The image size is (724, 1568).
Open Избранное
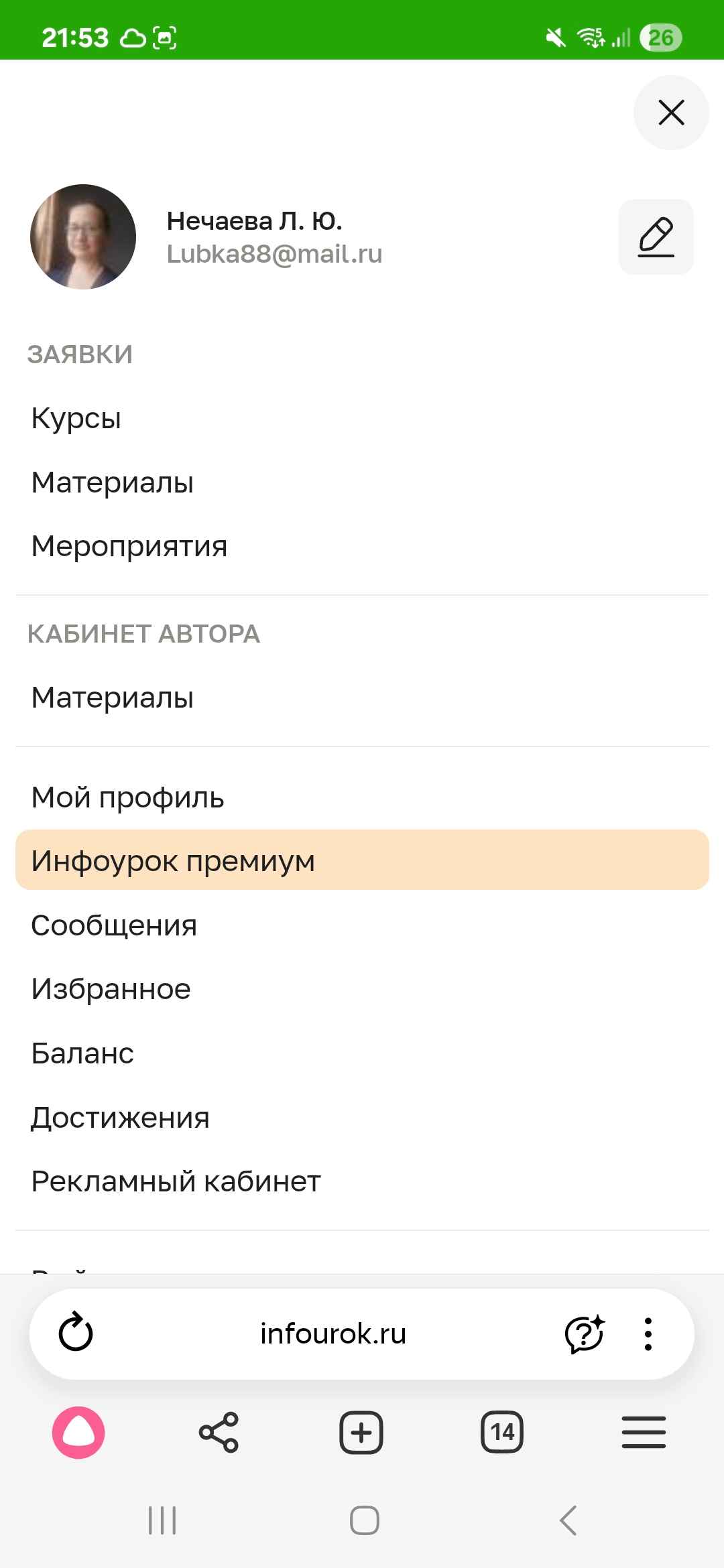point(111,989)
